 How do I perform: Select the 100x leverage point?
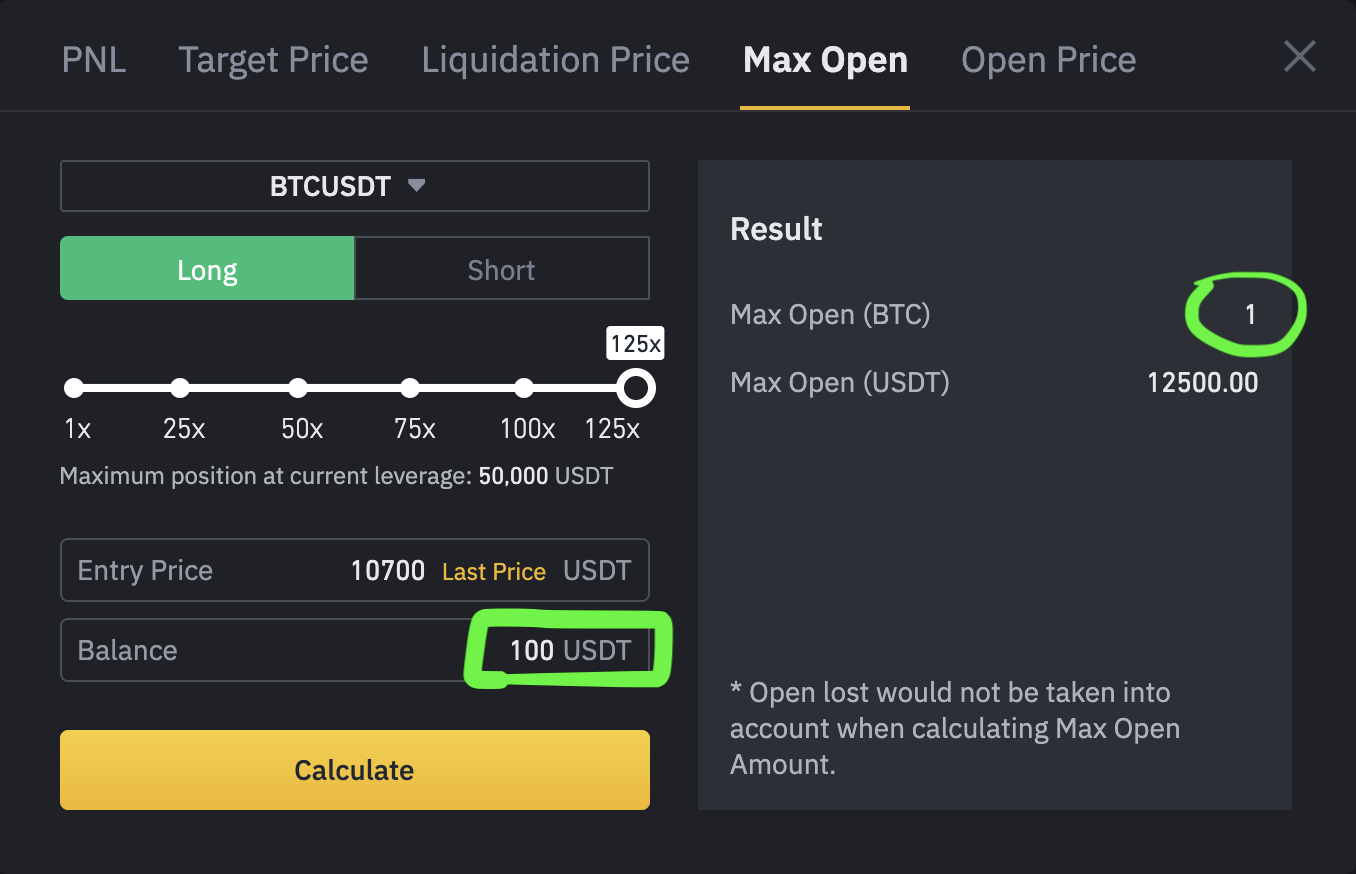(524, 388)
